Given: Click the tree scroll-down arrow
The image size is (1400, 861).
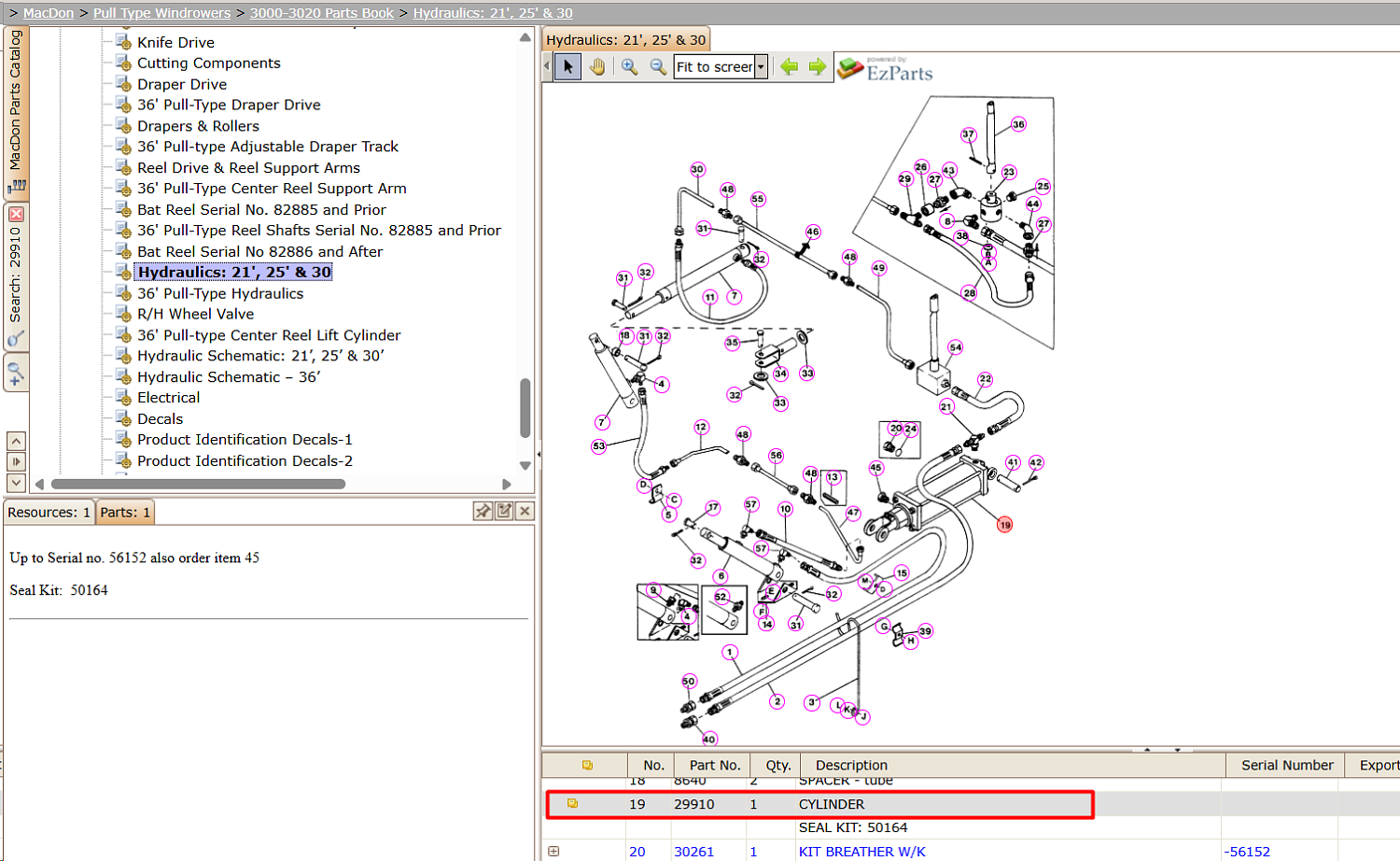Looking at the screenshot, I should click(x=525, y=465).
